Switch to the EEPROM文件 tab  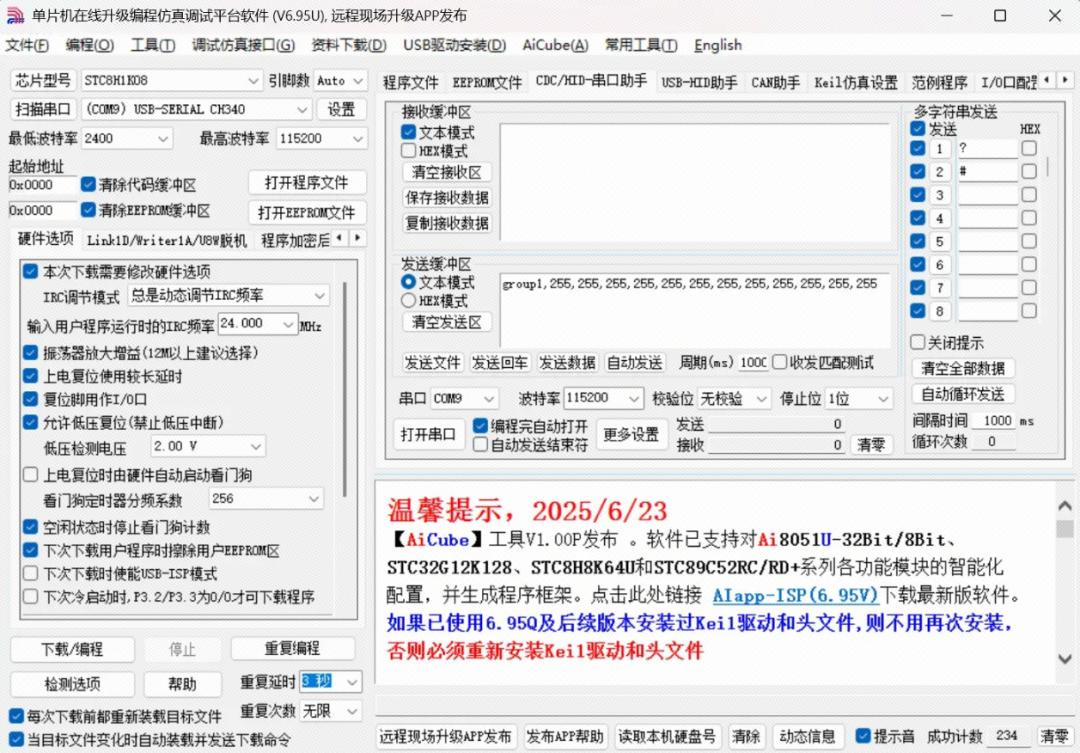pyautogui.click(x=487, y=83)
